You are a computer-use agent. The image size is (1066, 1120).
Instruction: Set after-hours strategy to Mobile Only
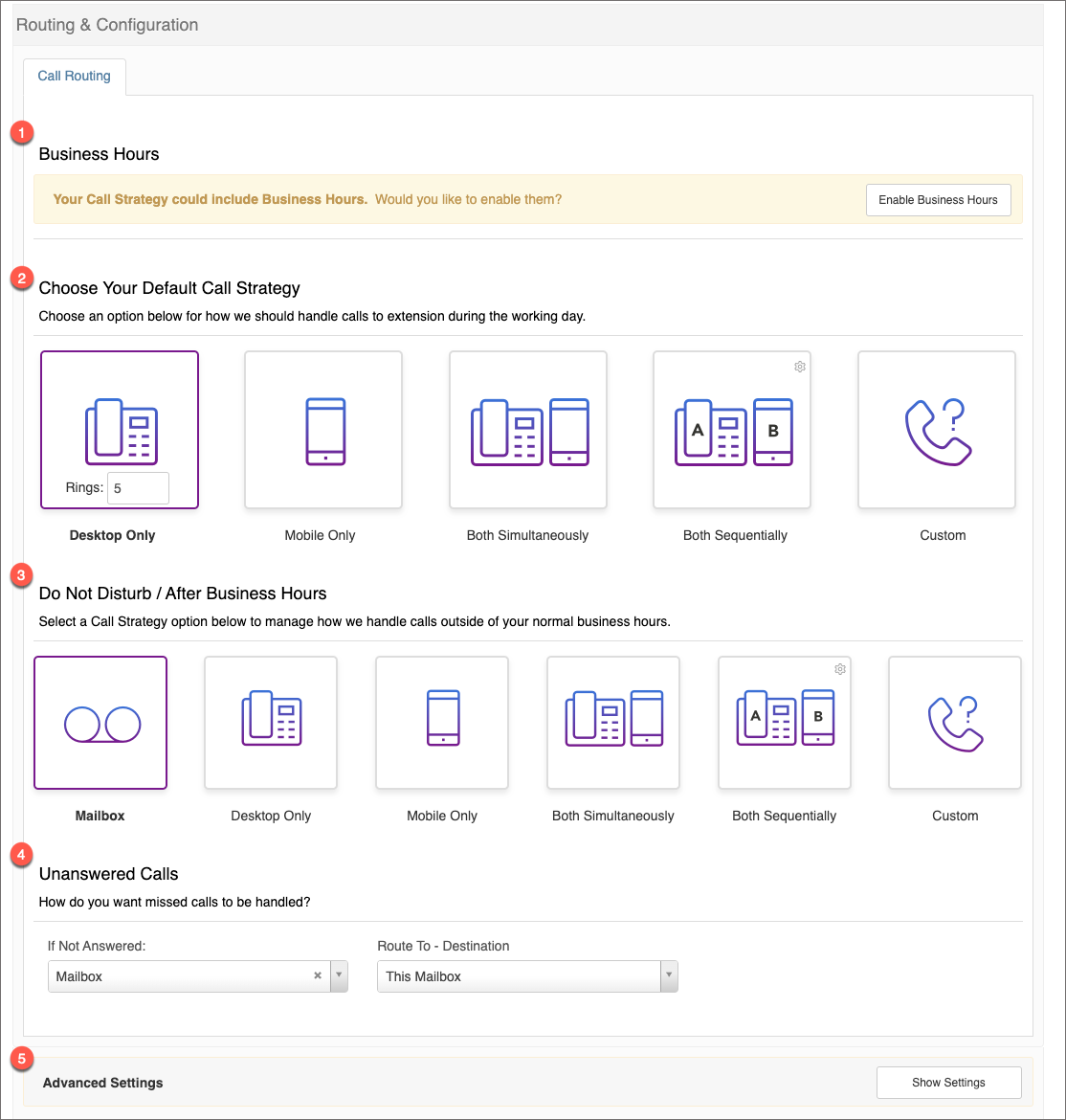pyautogui.click(x=442, y=723)
